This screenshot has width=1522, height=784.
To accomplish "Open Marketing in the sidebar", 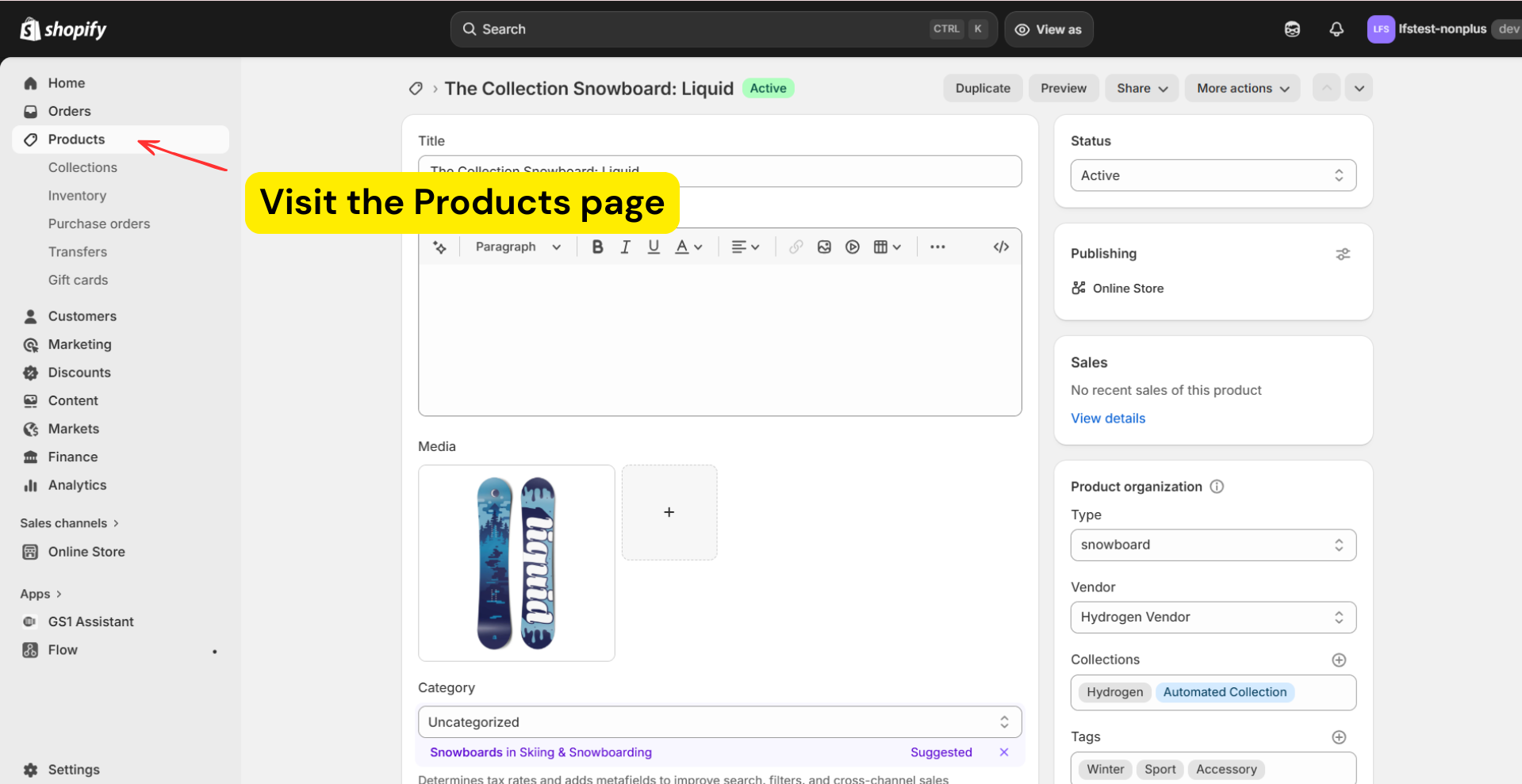I will (x=121, y=345).
